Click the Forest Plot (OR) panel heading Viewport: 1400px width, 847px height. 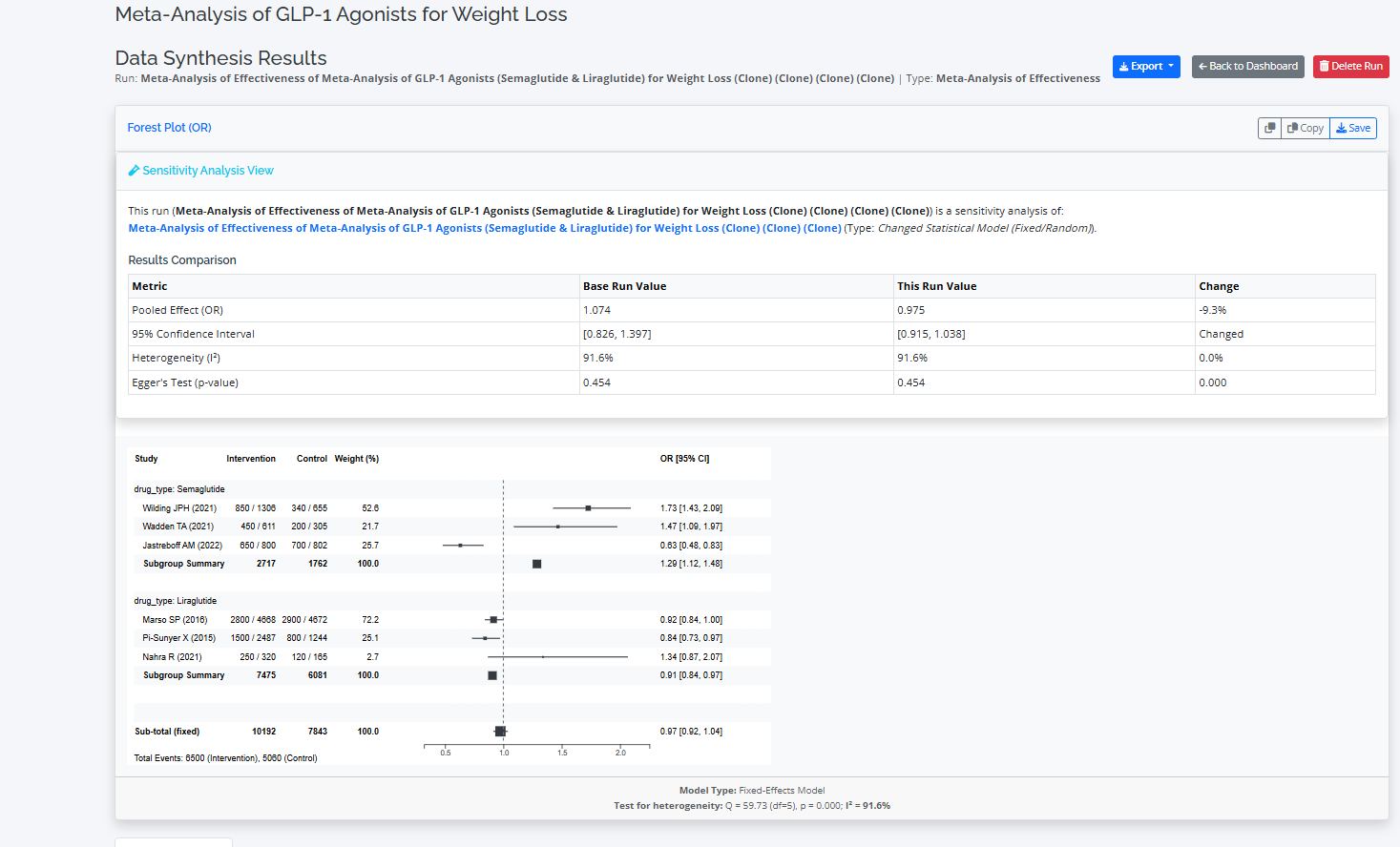tap(170, 128)
